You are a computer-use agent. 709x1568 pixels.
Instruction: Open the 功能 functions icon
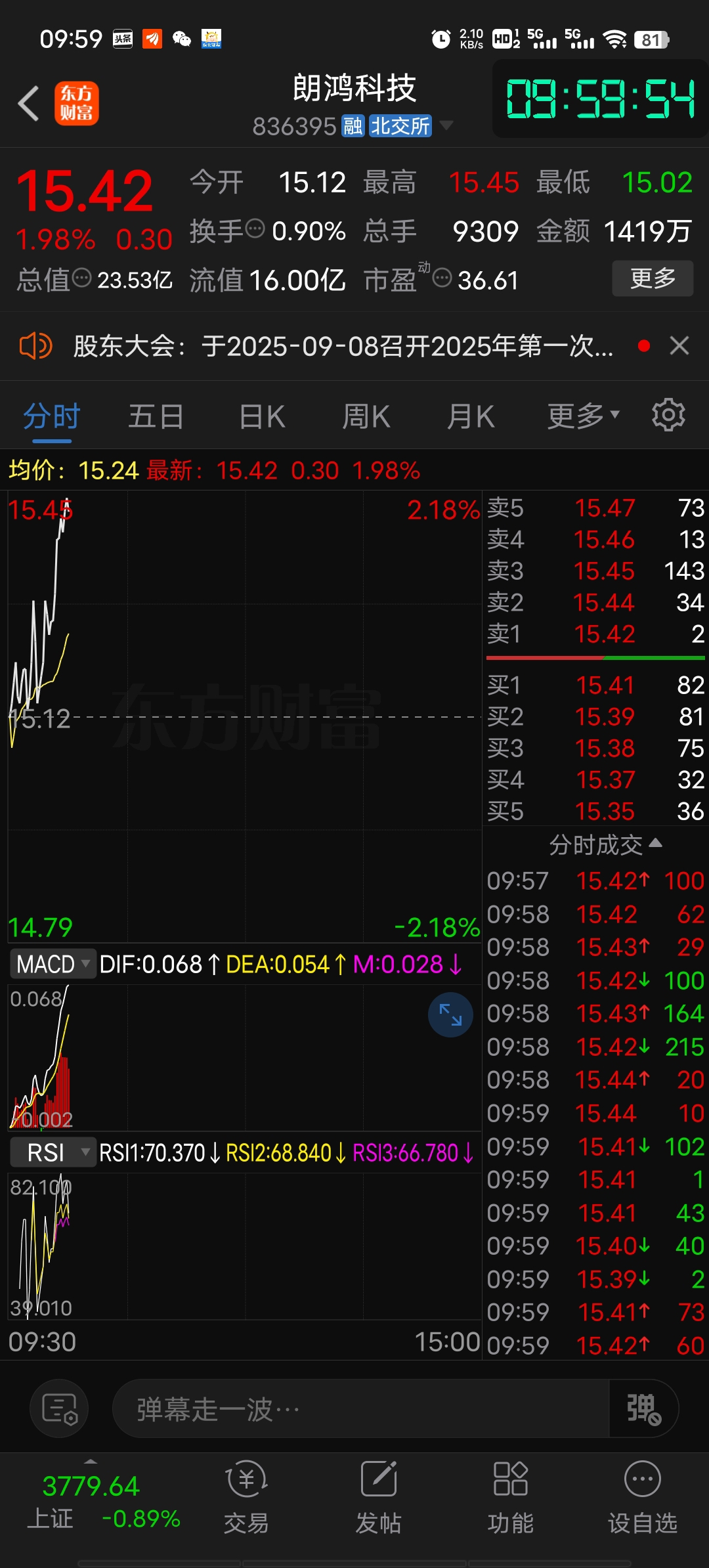tap(511, 1498)
